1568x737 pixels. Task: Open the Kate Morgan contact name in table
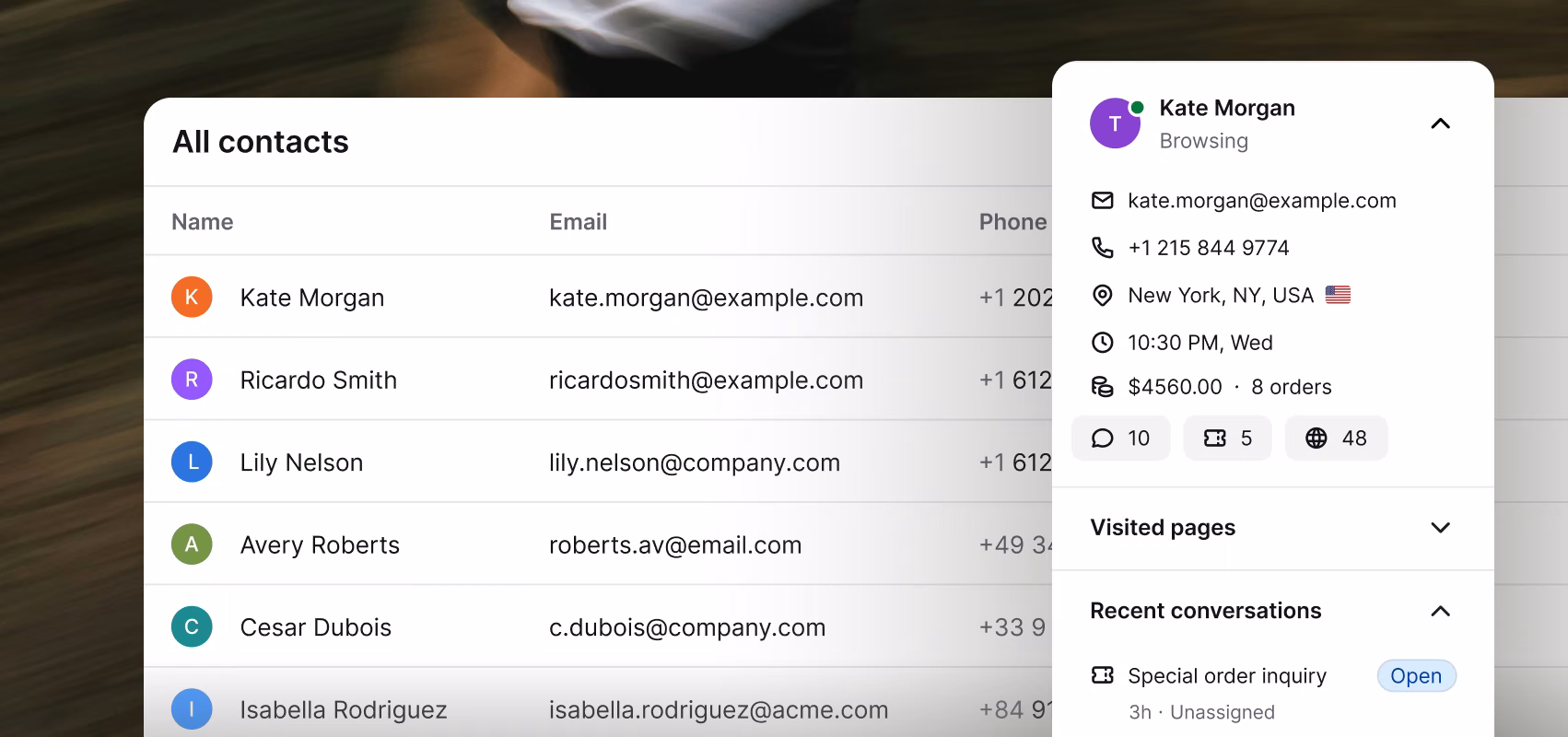312,298
